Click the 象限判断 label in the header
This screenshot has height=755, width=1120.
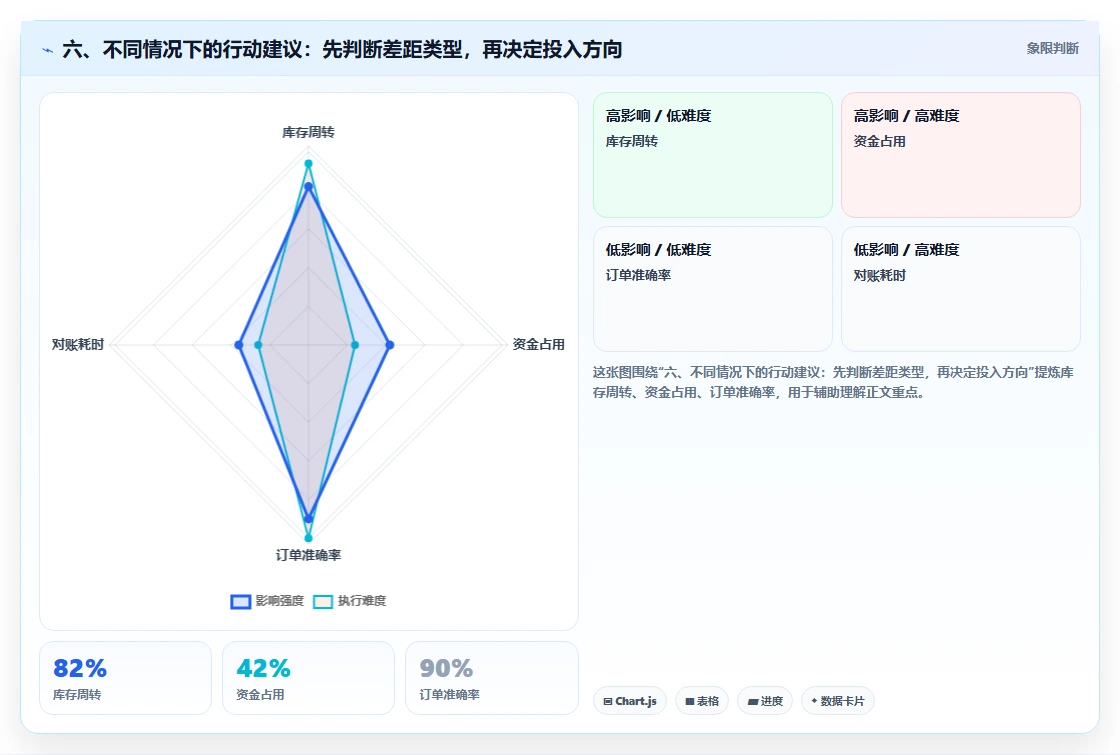click(1052, 49)
